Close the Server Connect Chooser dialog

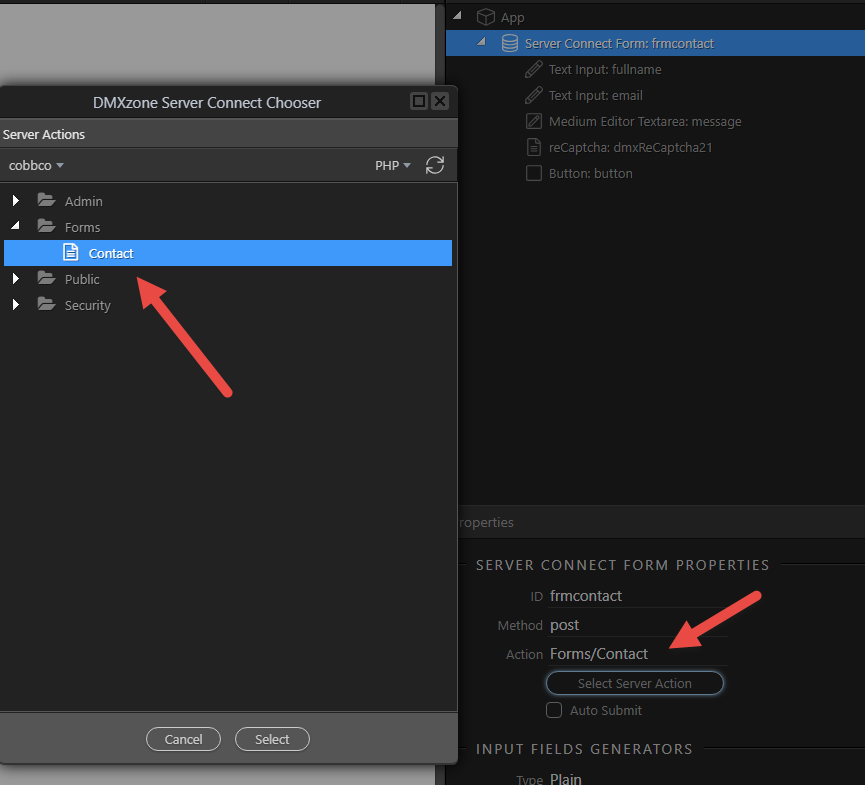coord(440,101)
